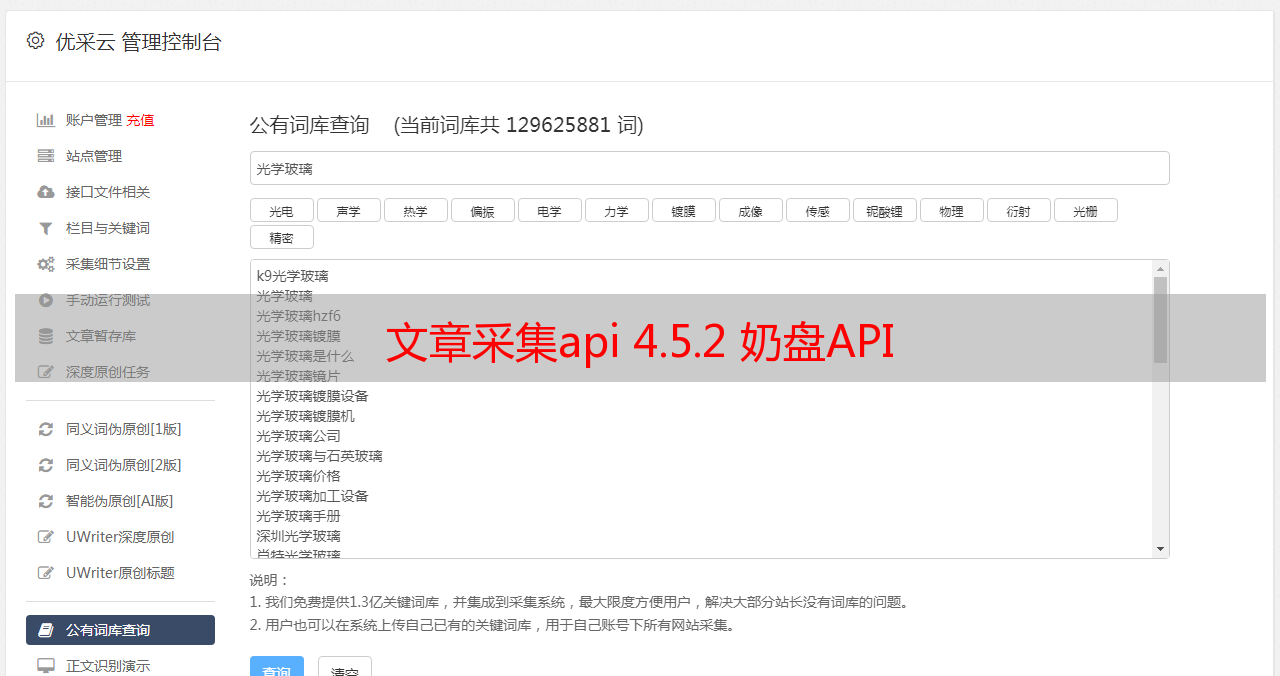Click the edit icon for UWriter深度原创

(46, 537)
